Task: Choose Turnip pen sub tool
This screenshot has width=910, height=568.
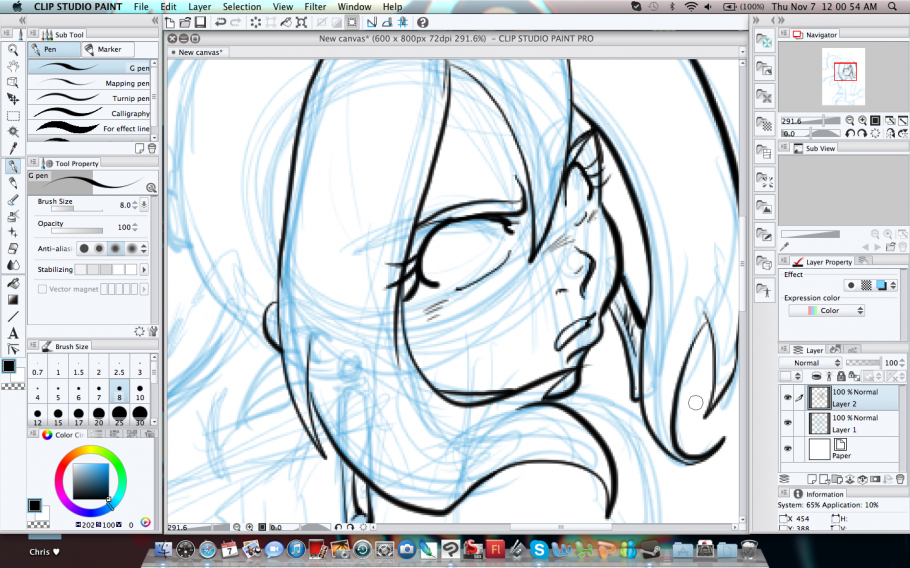Action: tap(89, 98)
